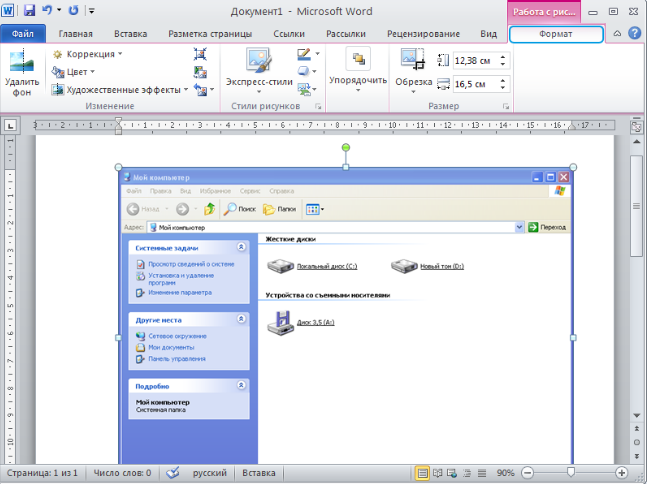
Task: Switch to the Вид tab
Action: point(489,34)
